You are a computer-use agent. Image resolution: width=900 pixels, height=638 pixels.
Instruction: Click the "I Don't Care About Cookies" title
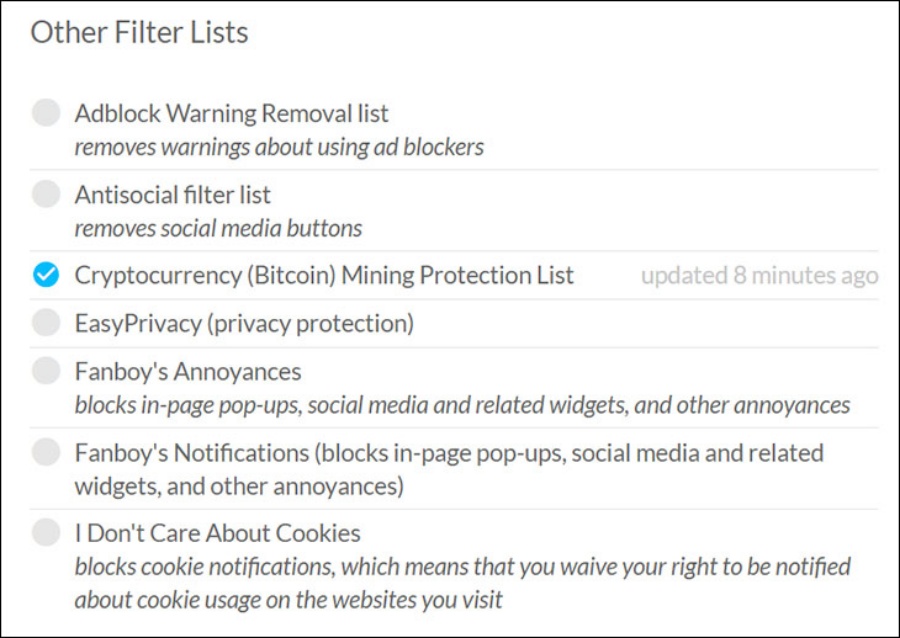[217, 533]
